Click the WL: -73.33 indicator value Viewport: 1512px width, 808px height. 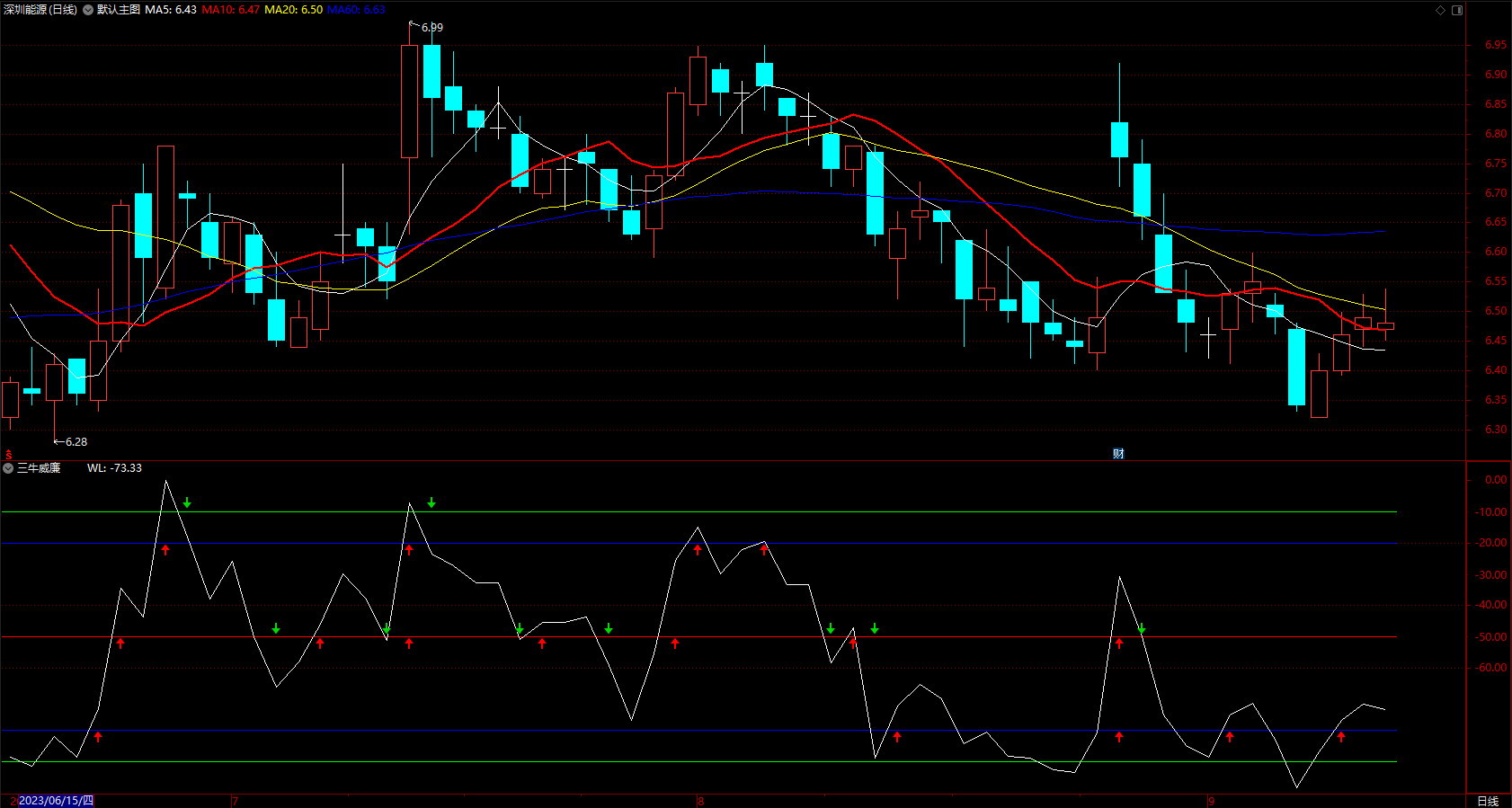114,468
